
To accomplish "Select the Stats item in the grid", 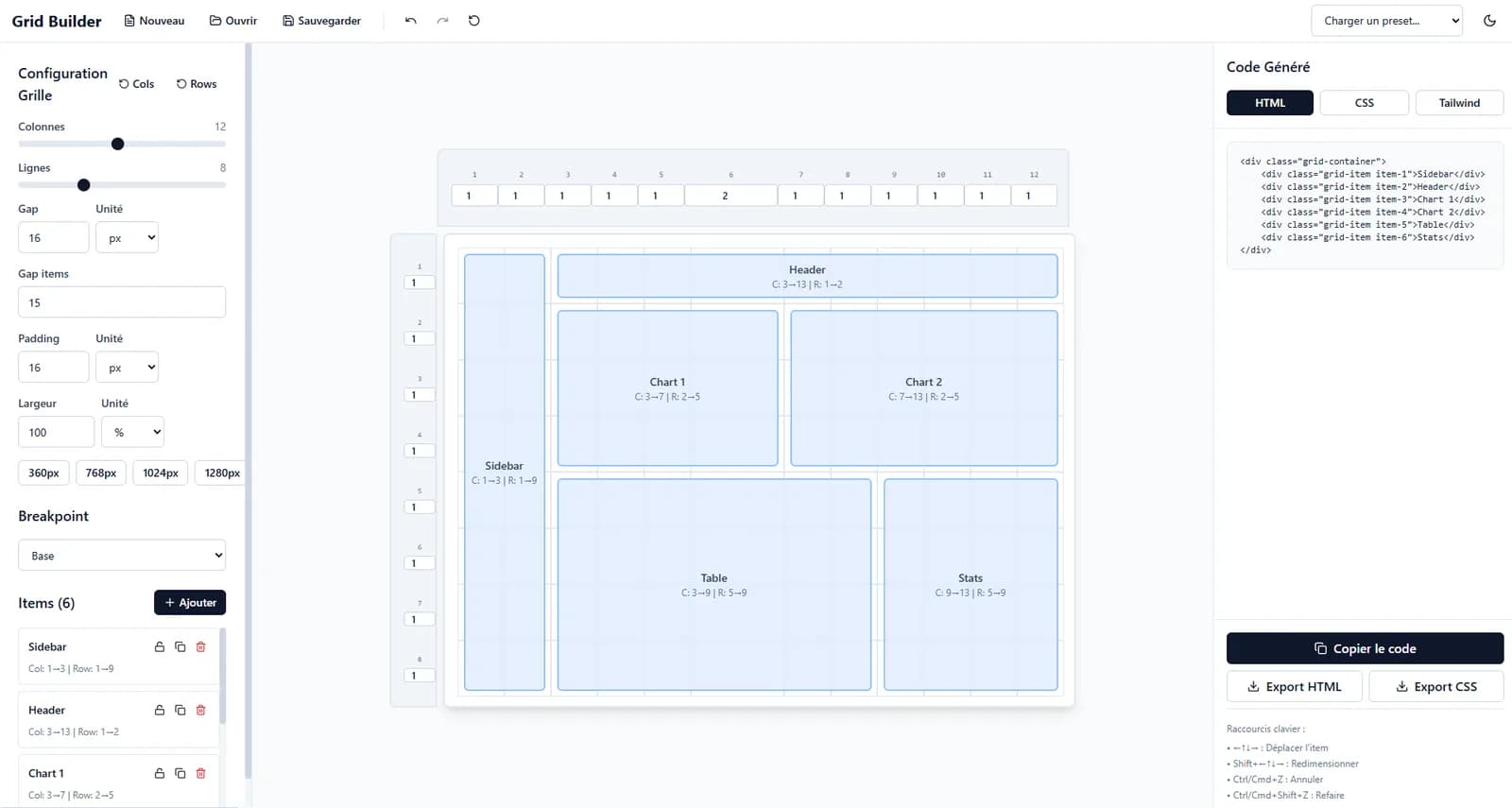I will pyautogui.click(x=971, y=585).
